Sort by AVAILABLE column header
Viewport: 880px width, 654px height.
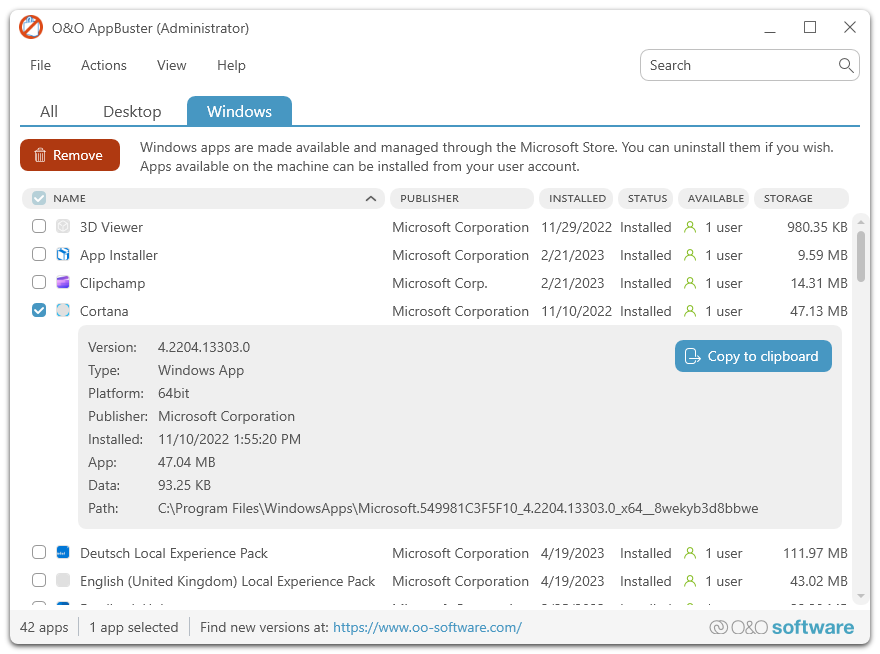pos(714,199)
